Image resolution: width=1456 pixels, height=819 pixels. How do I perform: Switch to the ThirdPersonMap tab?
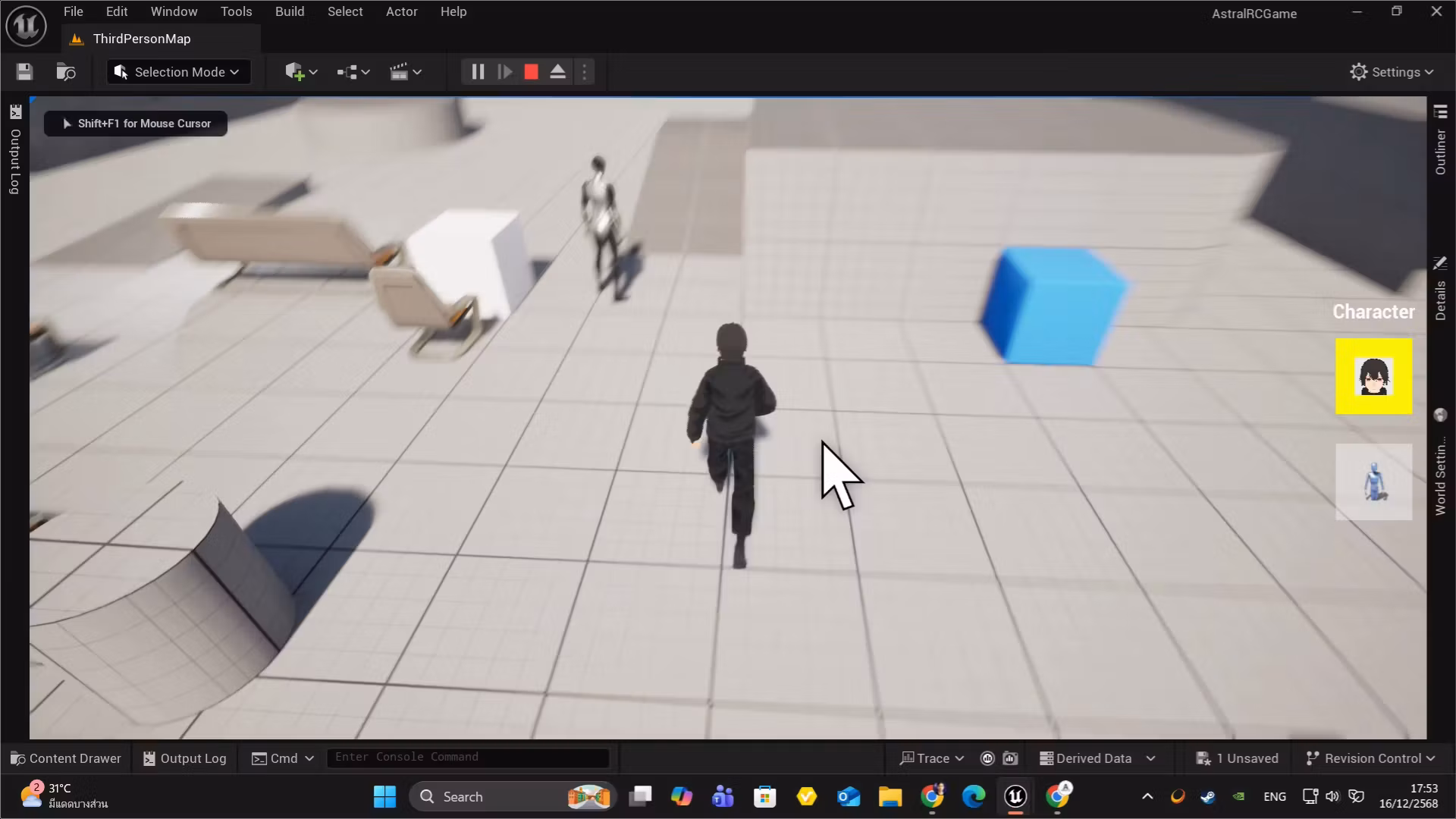[x=141, y=39]
